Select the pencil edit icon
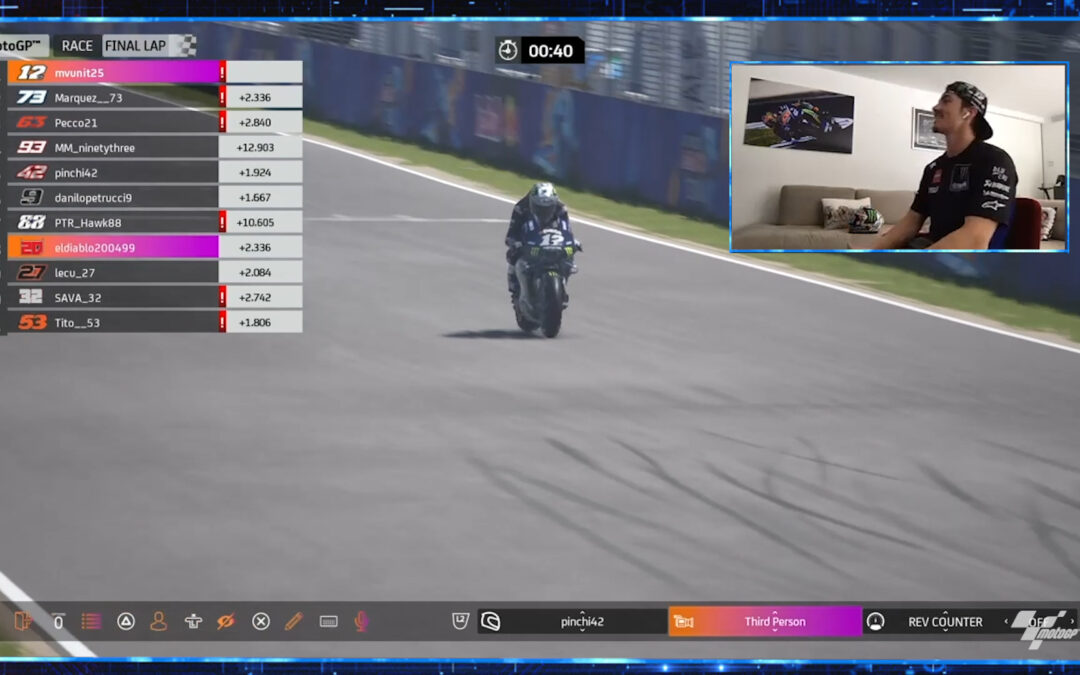Screen dimensions: 1080x675 [x=293, y=621]
